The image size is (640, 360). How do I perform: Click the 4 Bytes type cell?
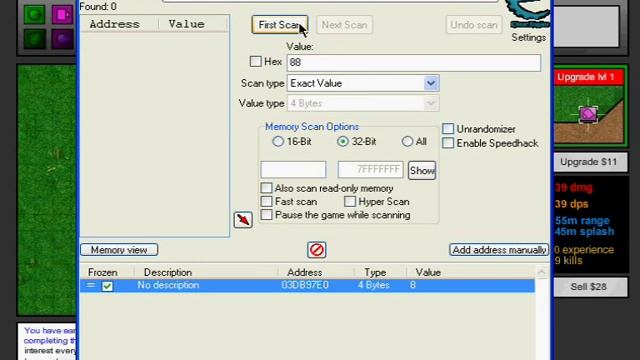point(374,285)
